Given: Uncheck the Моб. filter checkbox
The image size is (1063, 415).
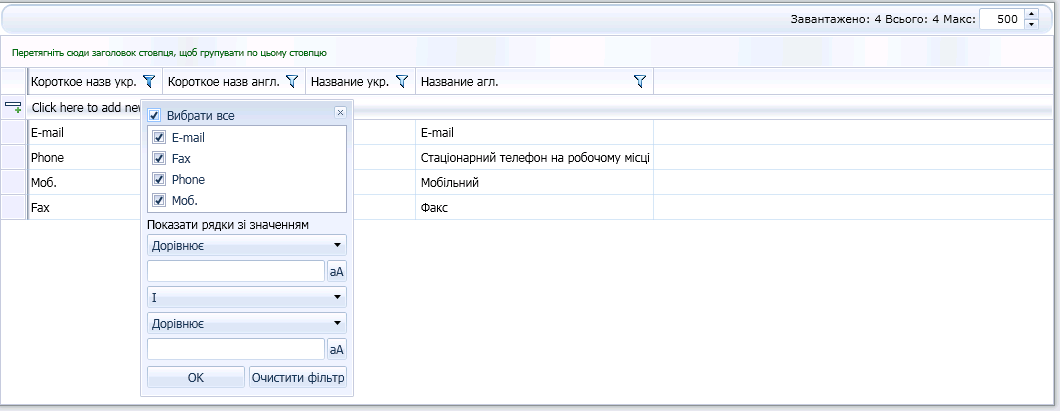Looking at the screenshot, I should click(x=159, y=201).
